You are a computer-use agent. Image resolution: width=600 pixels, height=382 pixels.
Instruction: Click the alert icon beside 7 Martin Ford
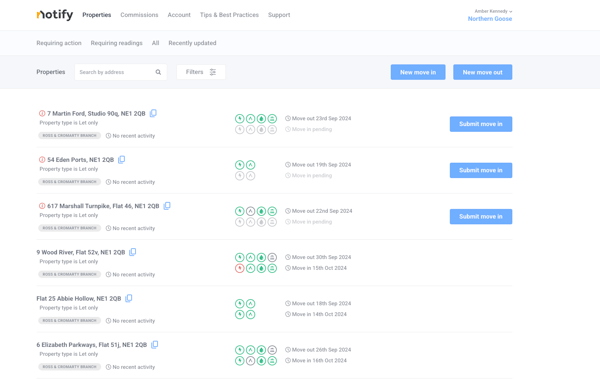42,113
